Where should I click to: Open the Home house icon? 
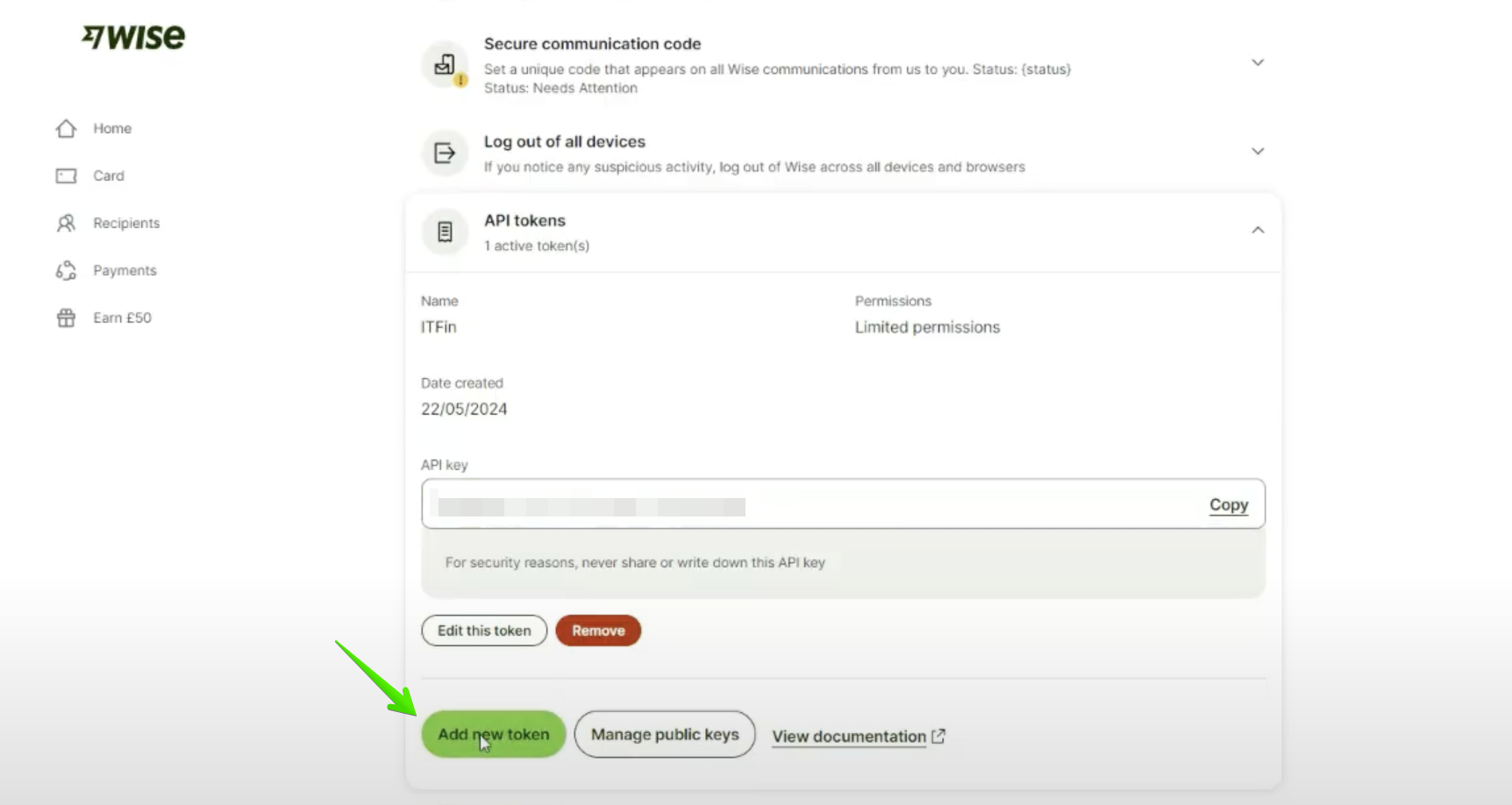[x=66, y=129]
